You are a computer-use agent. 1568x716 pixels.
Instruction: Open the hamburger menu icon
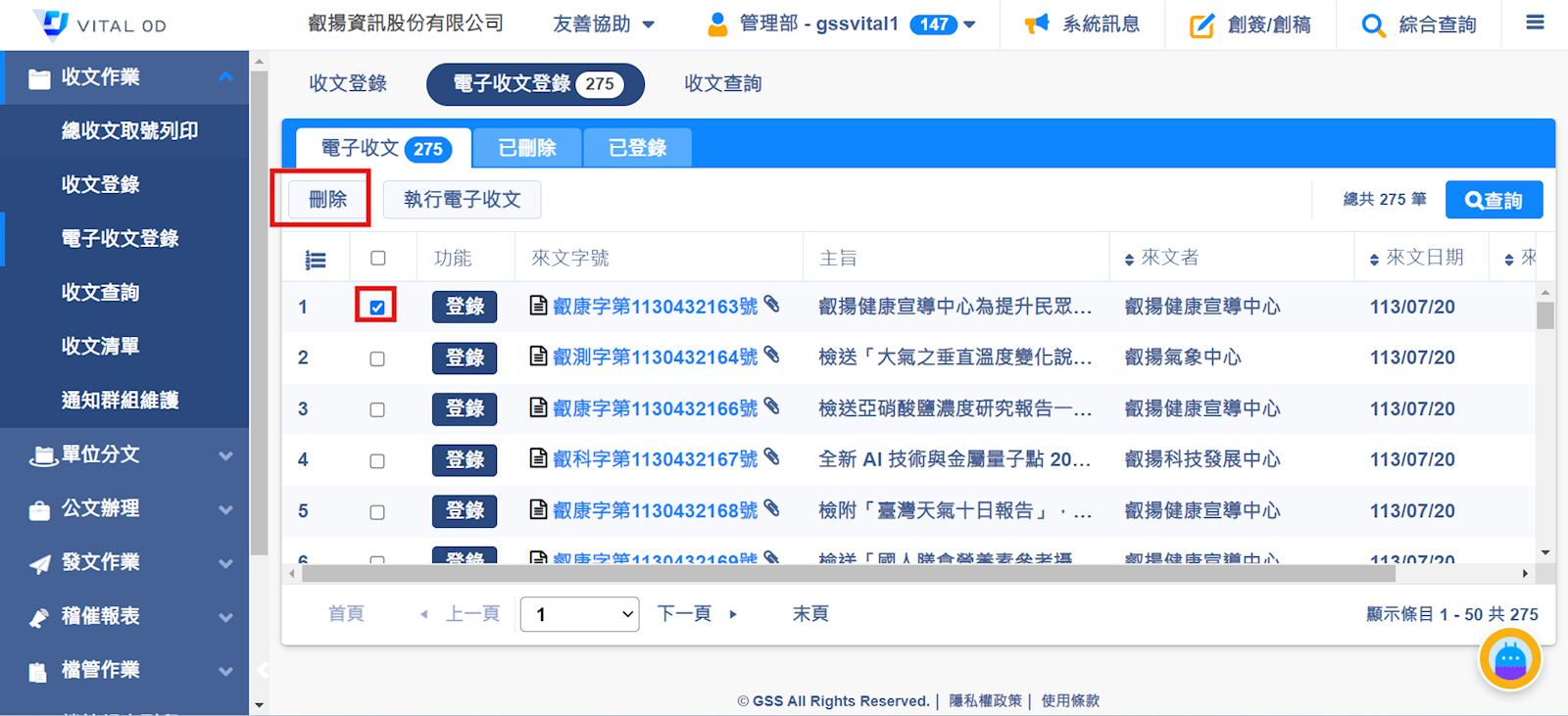[1535, 23]
